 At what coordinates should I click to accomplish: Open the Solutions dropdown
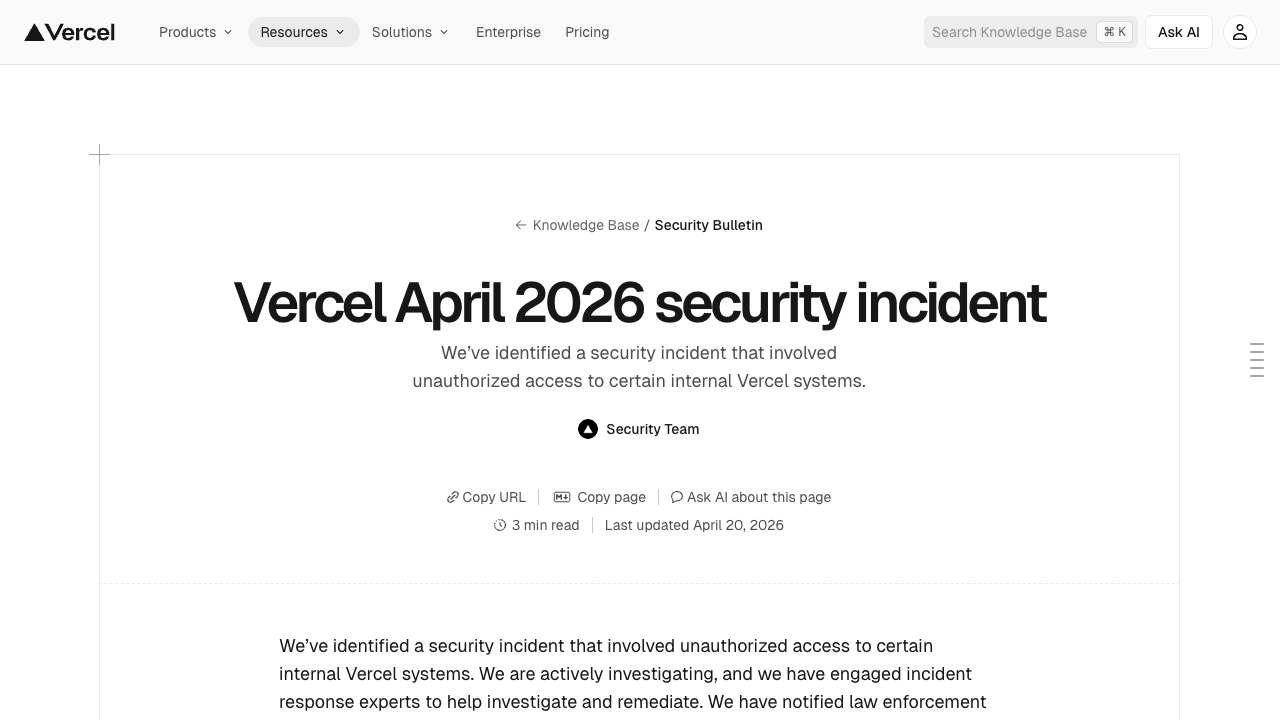410,32
